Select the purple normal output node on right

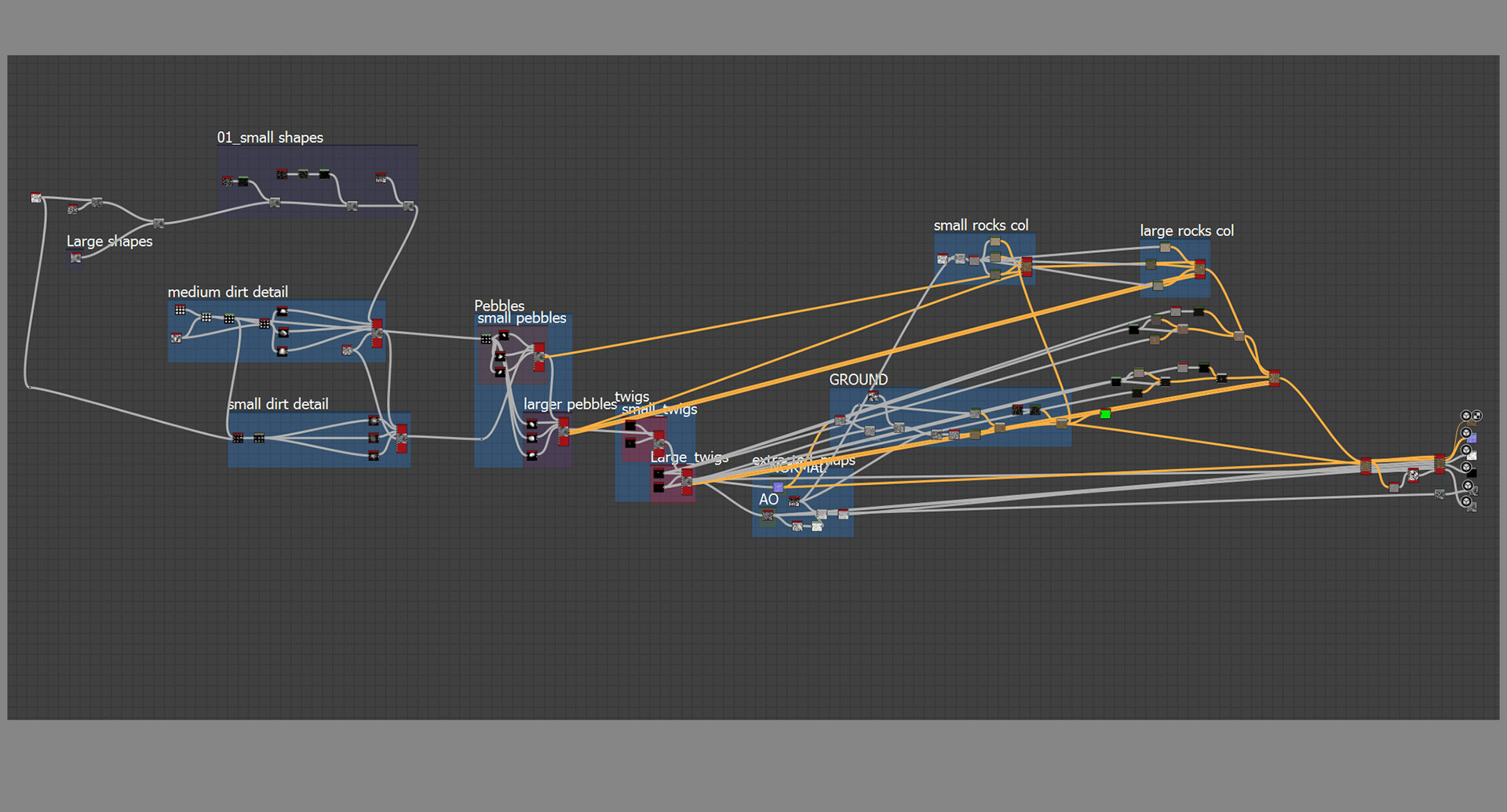(x=1472, y=439)
